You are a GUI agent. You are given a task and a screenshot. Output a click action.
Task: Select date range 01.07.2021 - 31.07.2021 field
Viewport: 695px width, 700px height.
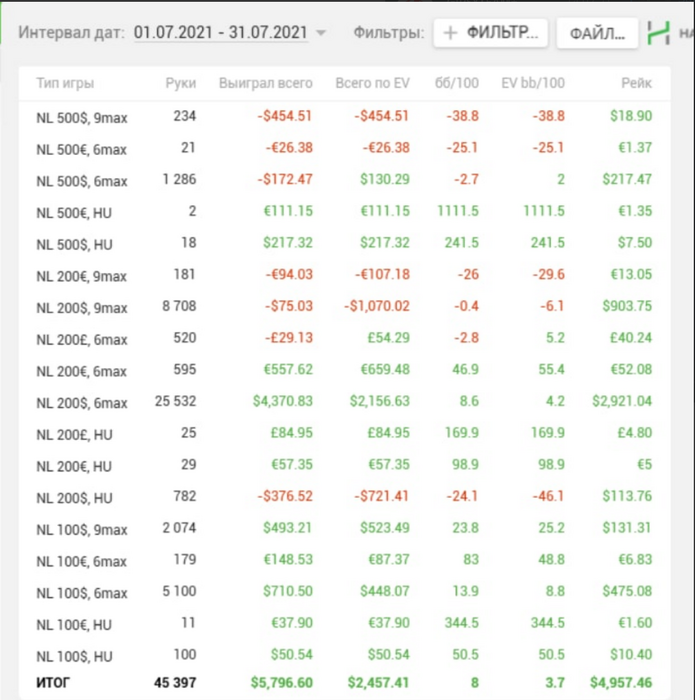point(221,33)
